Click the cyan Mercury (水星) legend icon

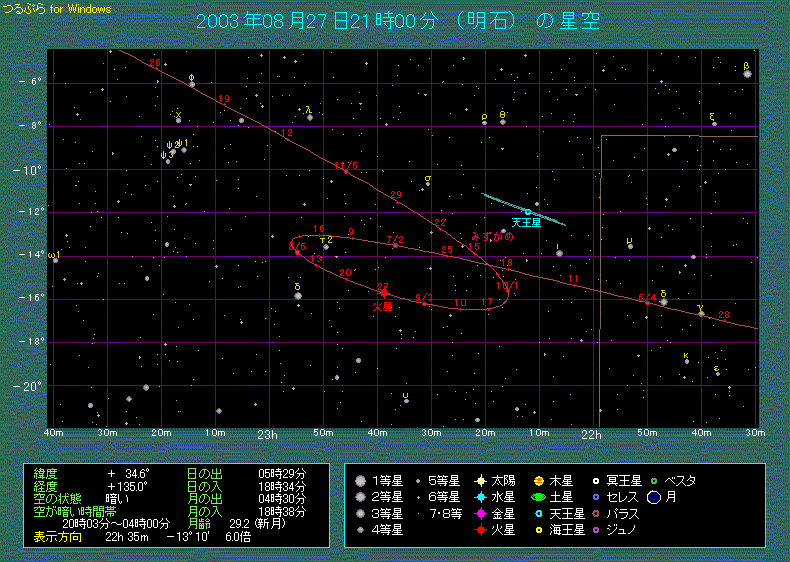tap(480, 497)
